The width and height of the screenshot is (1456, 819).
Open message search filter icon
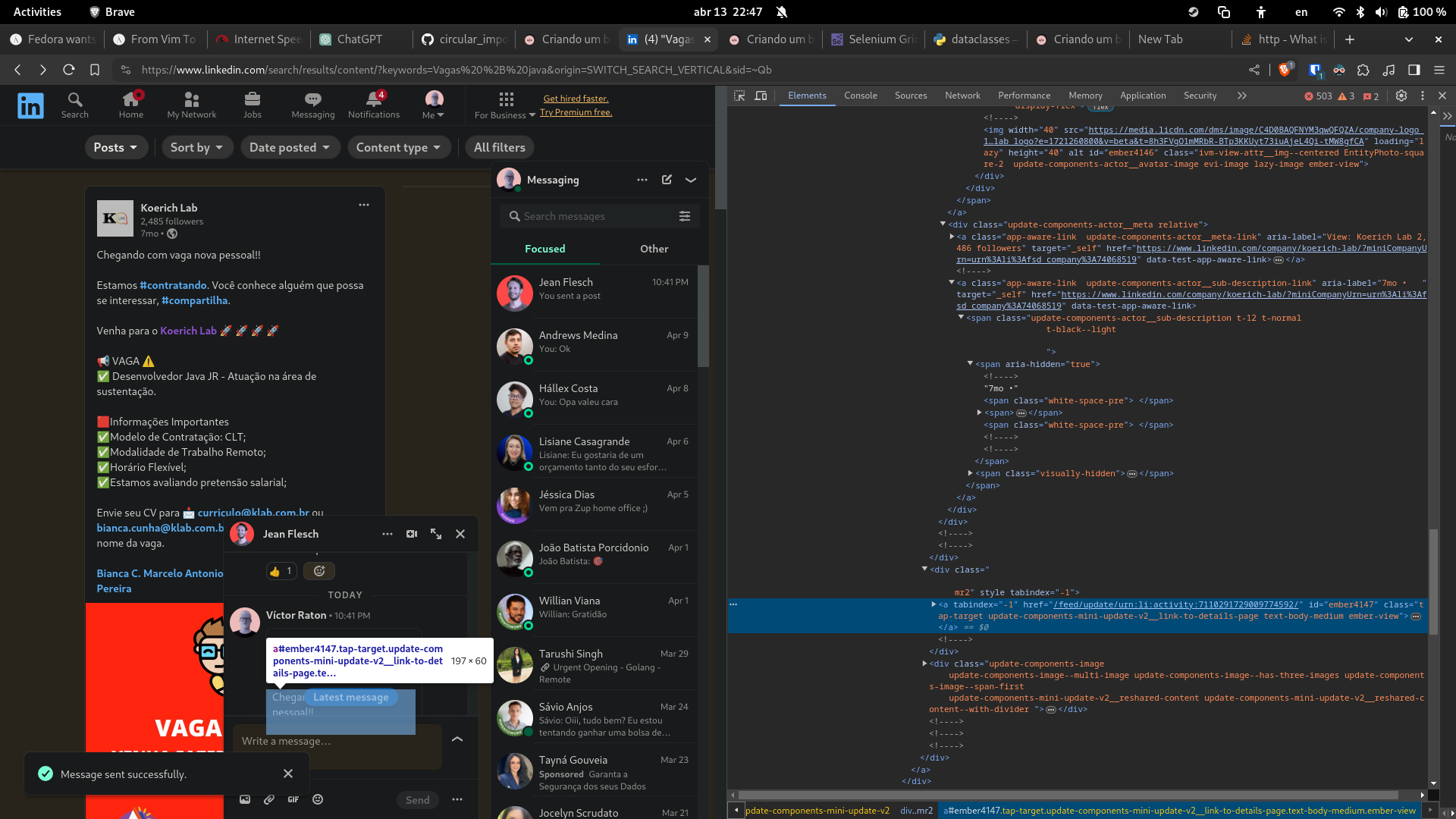[x=685, y=216]
